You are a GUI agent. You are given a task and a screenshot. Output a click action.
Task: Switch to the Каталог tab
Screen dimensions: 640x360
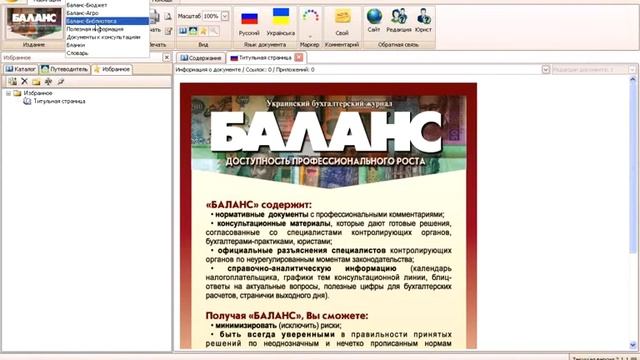20,69
